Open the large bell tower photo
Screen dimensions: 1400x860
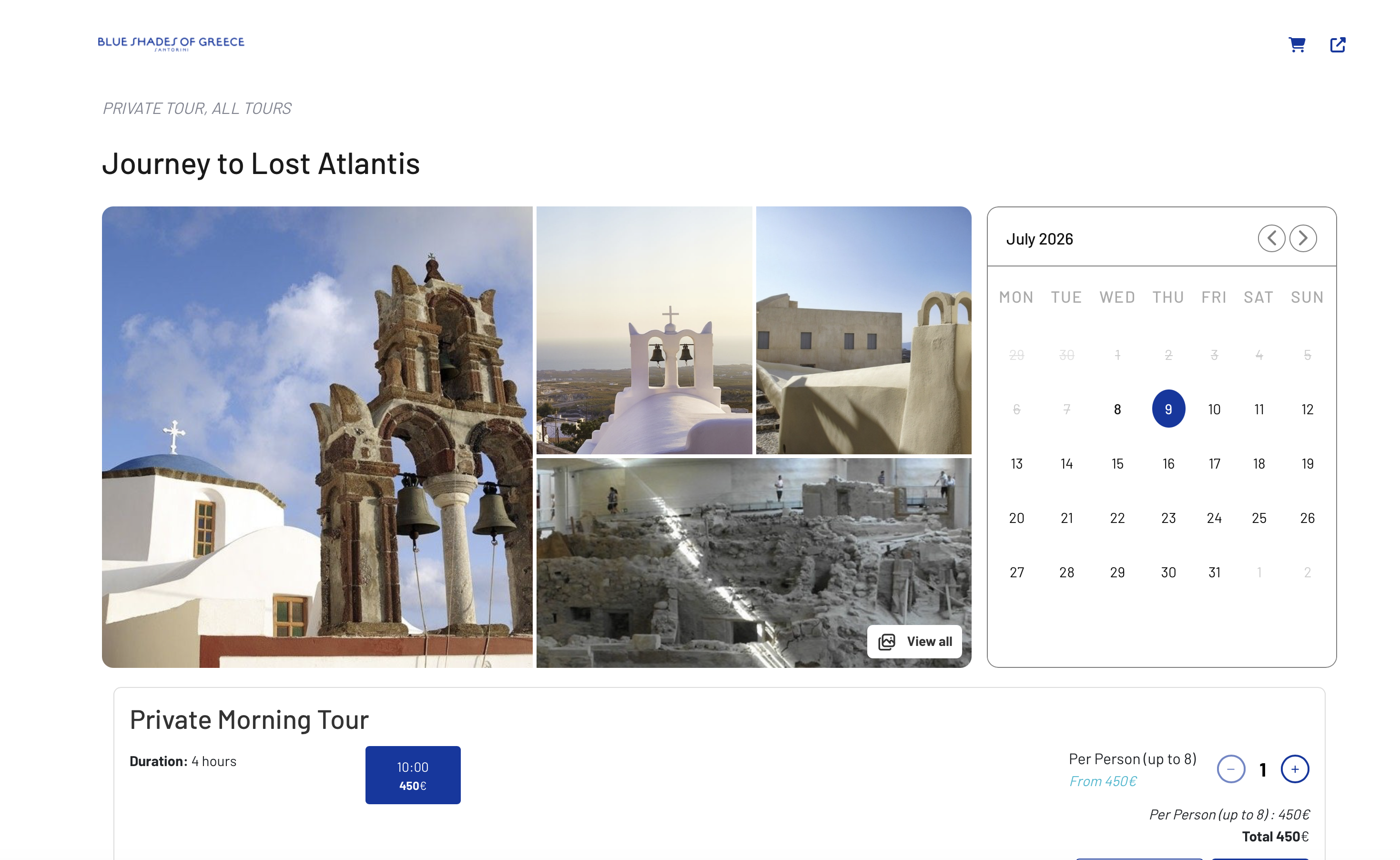tap(317, 437)
